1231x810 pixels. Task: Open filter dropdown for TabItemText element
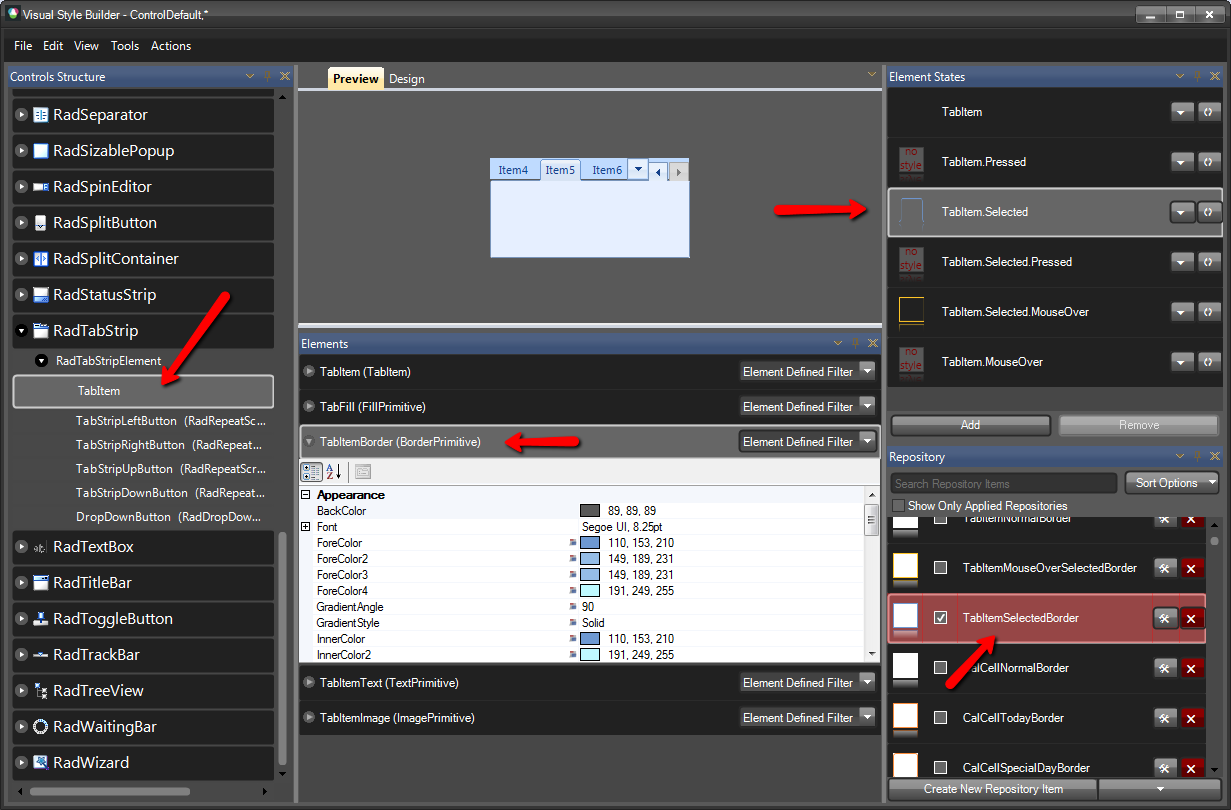point(867,683)
